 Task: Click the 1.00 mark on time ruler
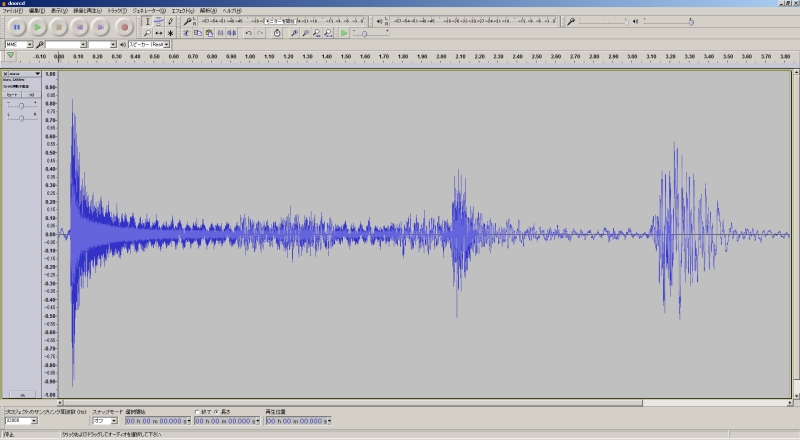click(x=250, y=57)
